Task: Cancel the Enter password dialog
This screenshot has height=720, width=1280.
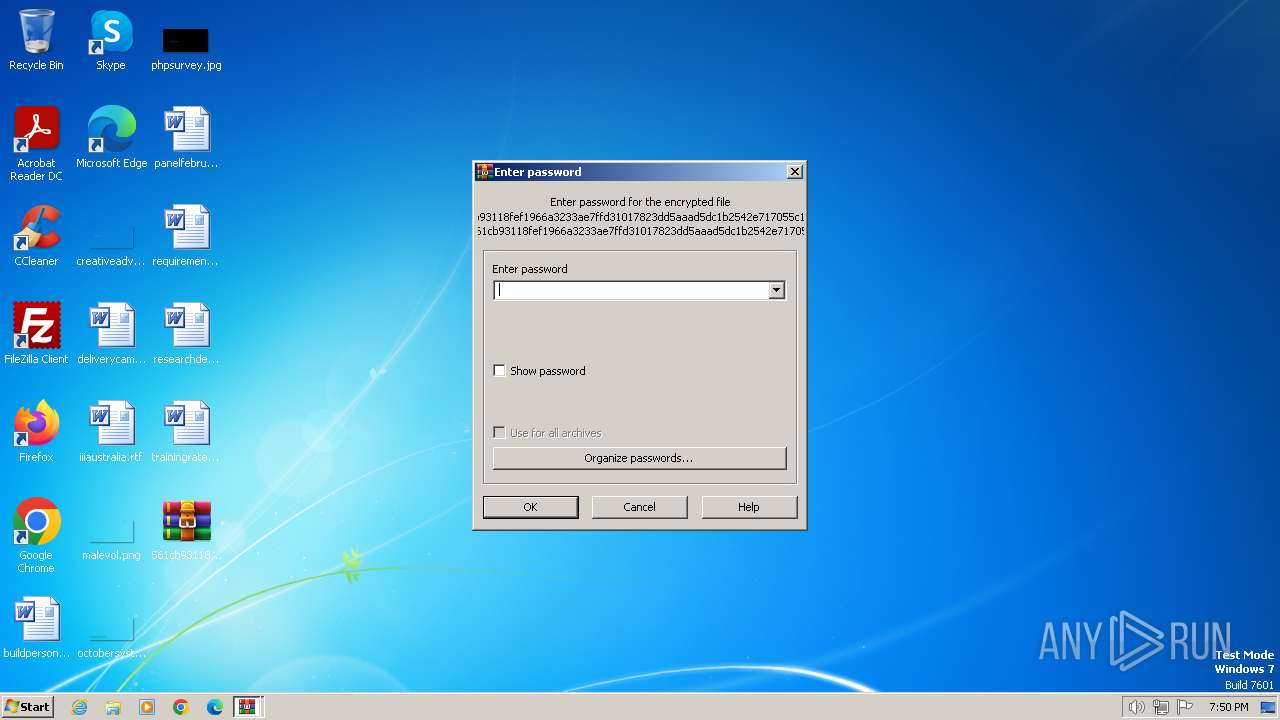Action: pyautogui.click(x=639, y=507)
